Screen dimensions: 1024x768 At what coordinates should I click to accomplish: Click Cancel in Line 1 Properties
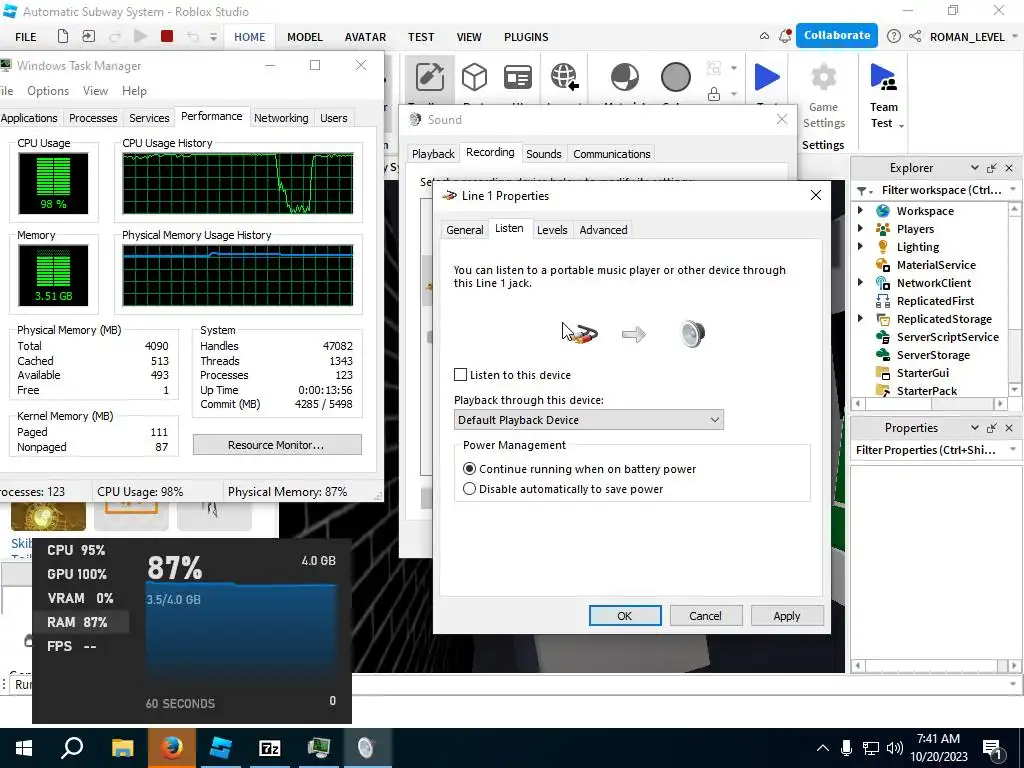pyautogui.click(x=705, y=616)
